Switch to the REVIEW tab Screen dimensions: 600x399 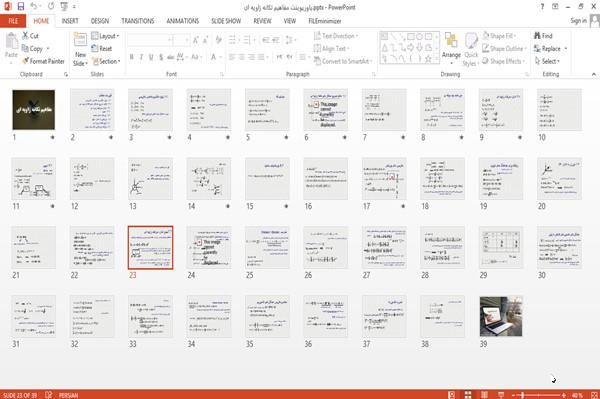pos(262,21)
